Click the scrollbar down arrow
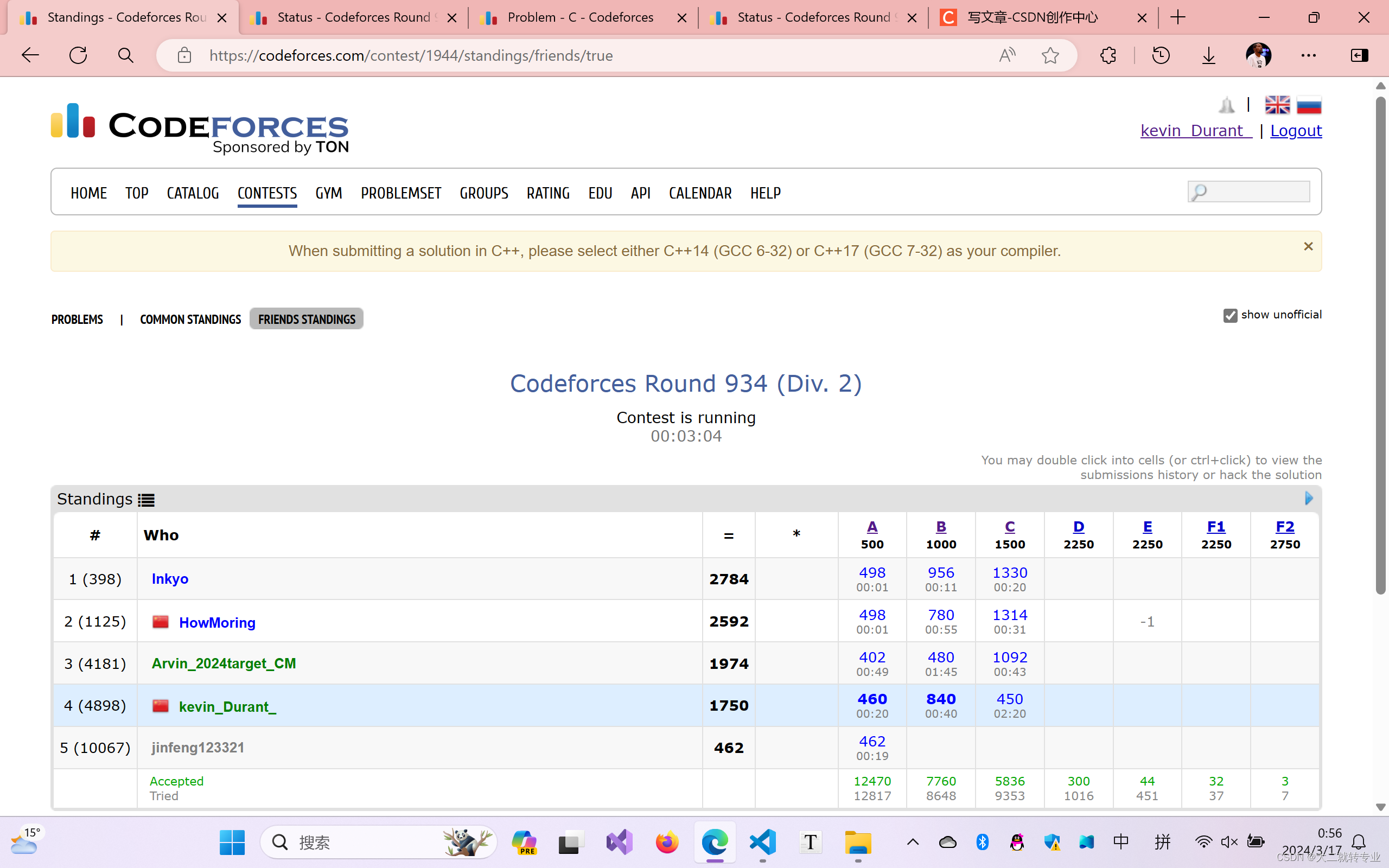This screenshot has width=1389, height=868. click(x=1380, y=807)
